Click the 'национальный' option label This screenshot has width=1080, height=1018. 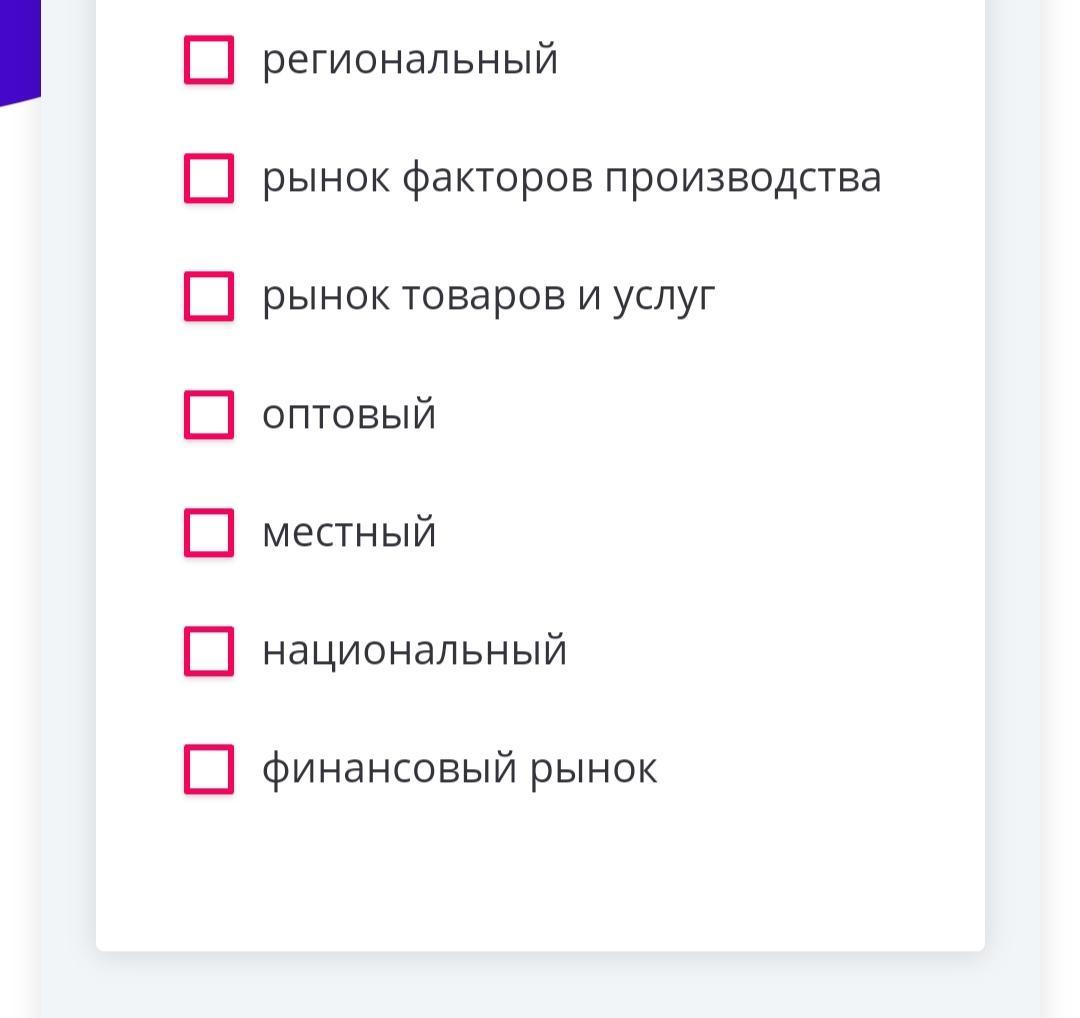point(415,650)
